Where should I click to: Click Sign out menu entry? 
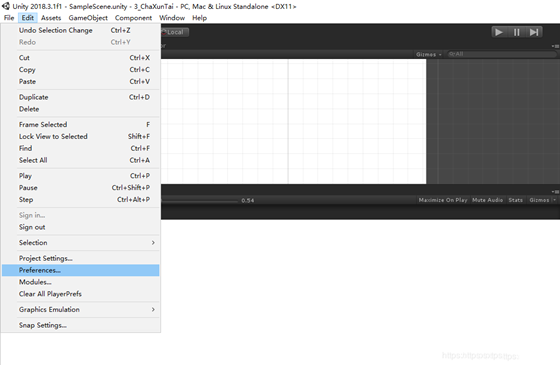tap(80, 227)
